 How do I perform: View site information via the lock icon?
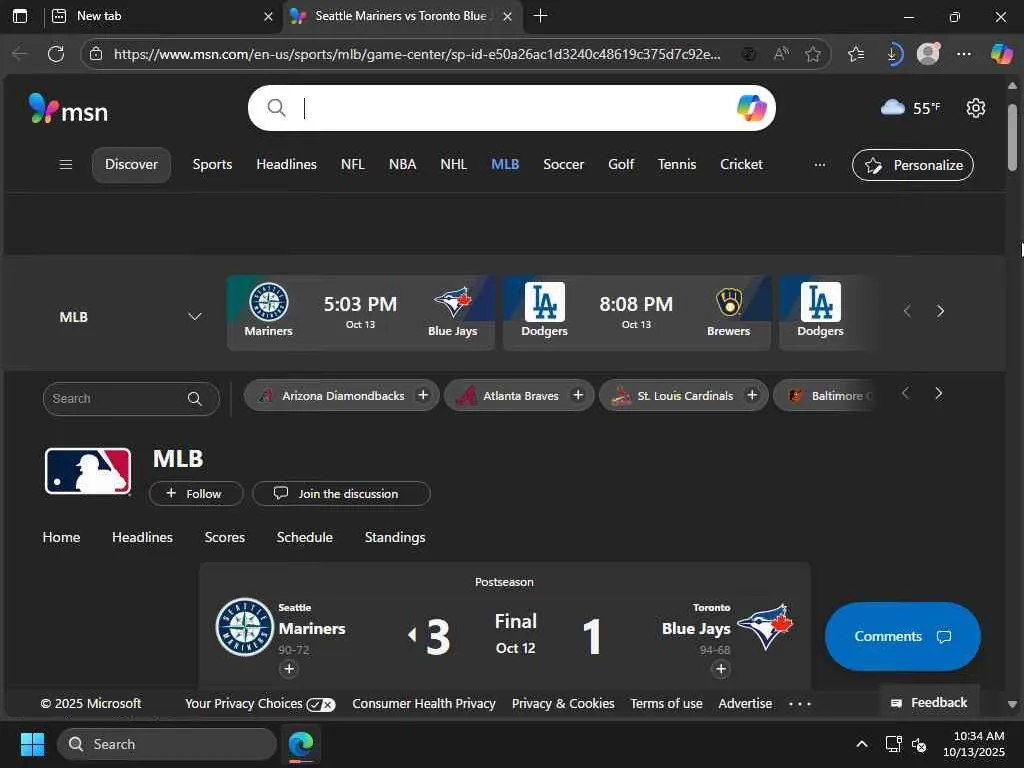tap(96, 54)
